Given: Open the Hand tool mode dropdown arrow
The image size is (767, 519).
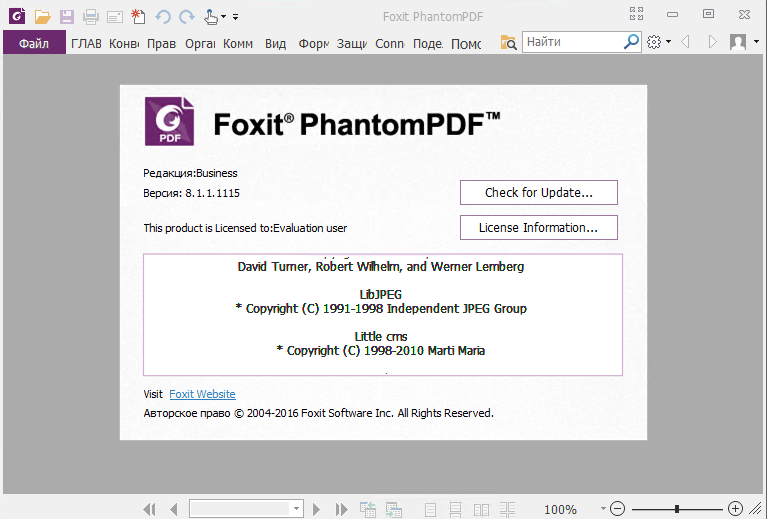Looking at the screenshot, I should 224,17.
